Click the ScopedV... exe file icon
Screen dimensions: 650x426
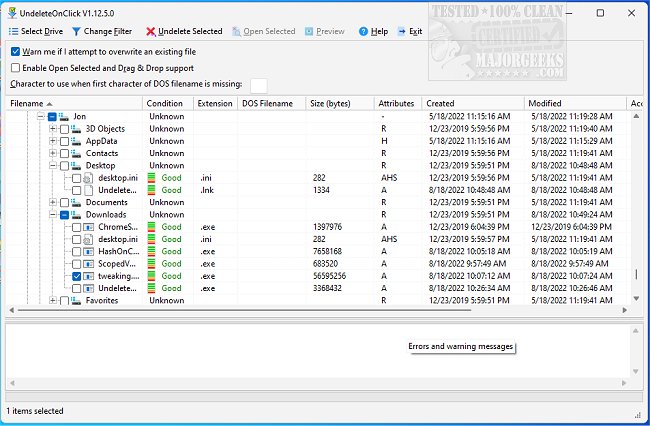88,264
